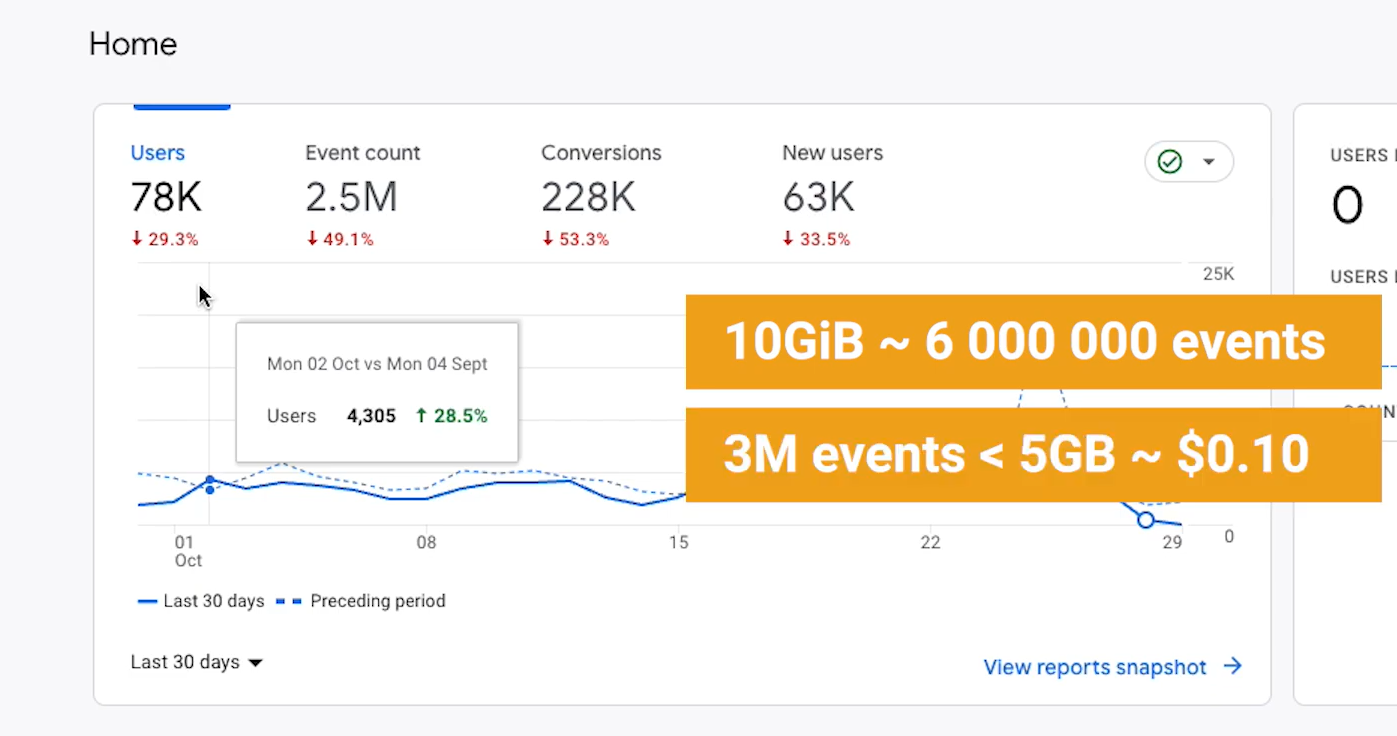Click the green 28.5% increase in tooltip
The image size is (1397, 736).
click(x=451, y=416)
